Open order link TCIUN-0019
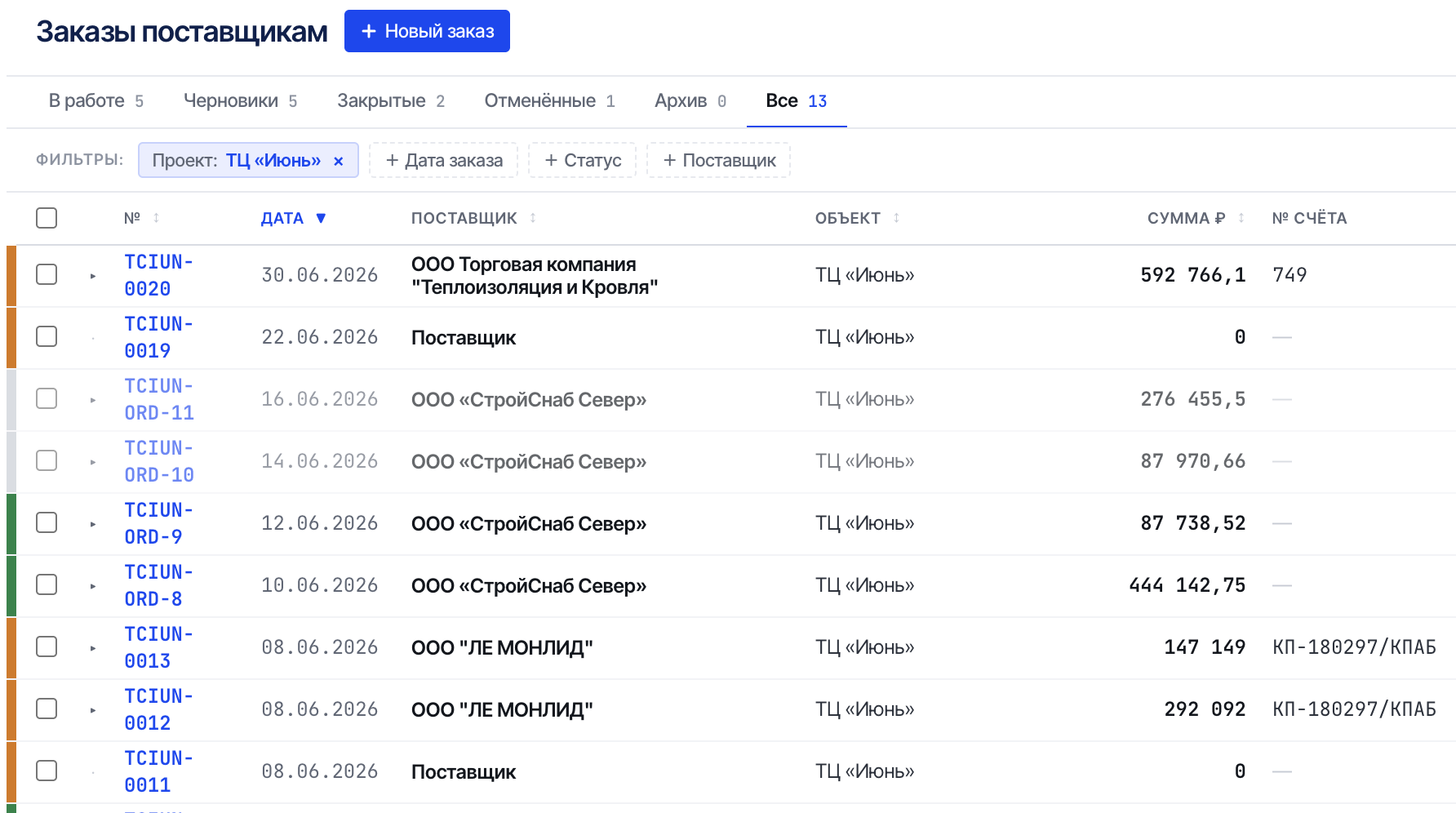Viewport: 1456px width, 813px height. coord(158,337)
